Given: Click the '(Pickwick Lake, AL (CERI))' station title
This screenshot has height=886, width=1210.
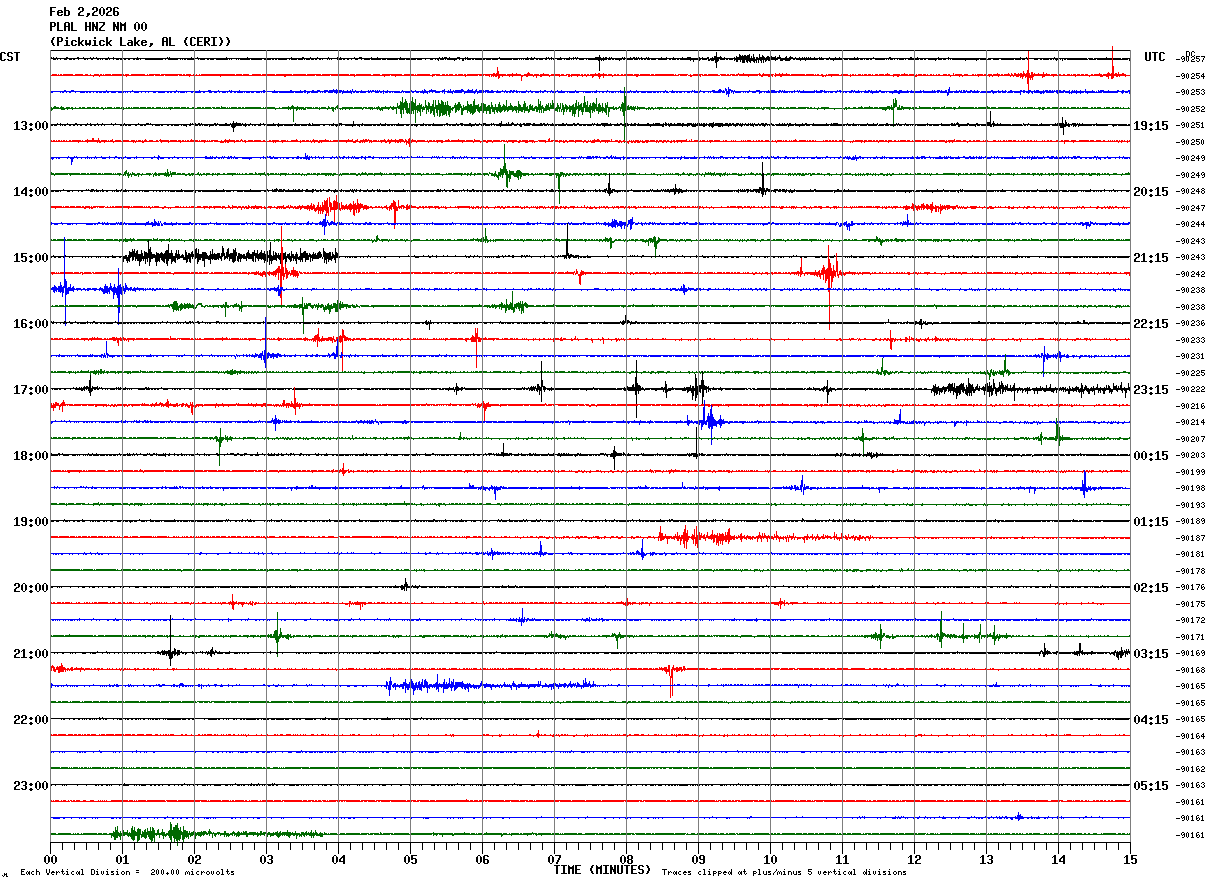Looking at the screenshot, I should pos(140,42).
